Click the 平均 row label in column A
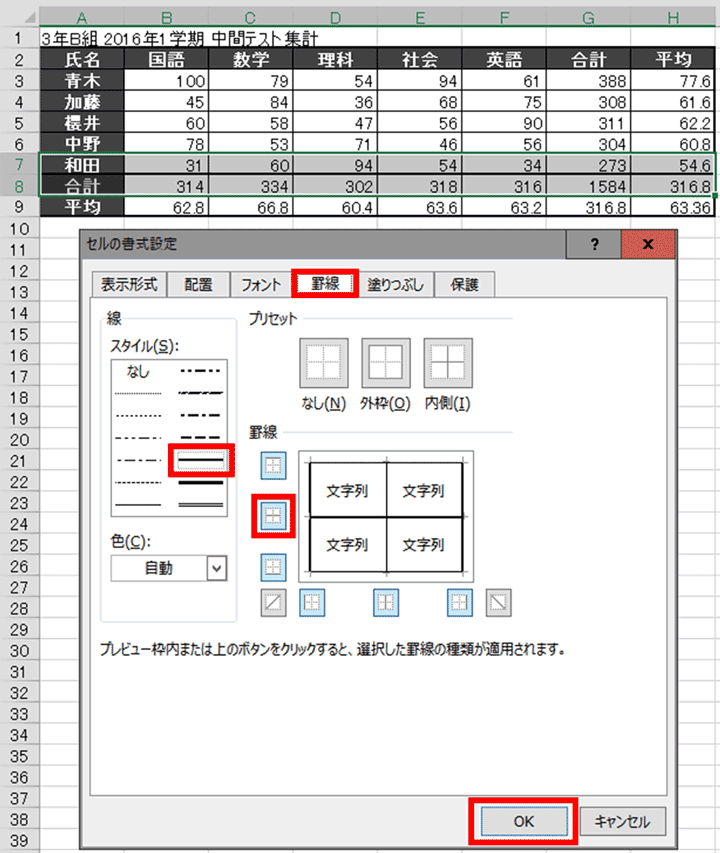This screenshot has width=720, height=853. tap(82, 207)
